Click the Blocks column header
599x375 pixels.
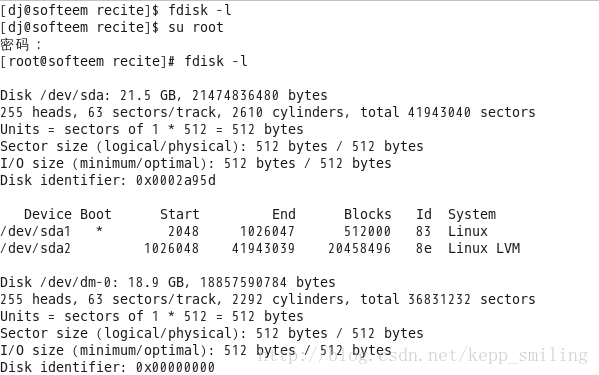click(x=367, y=214)
